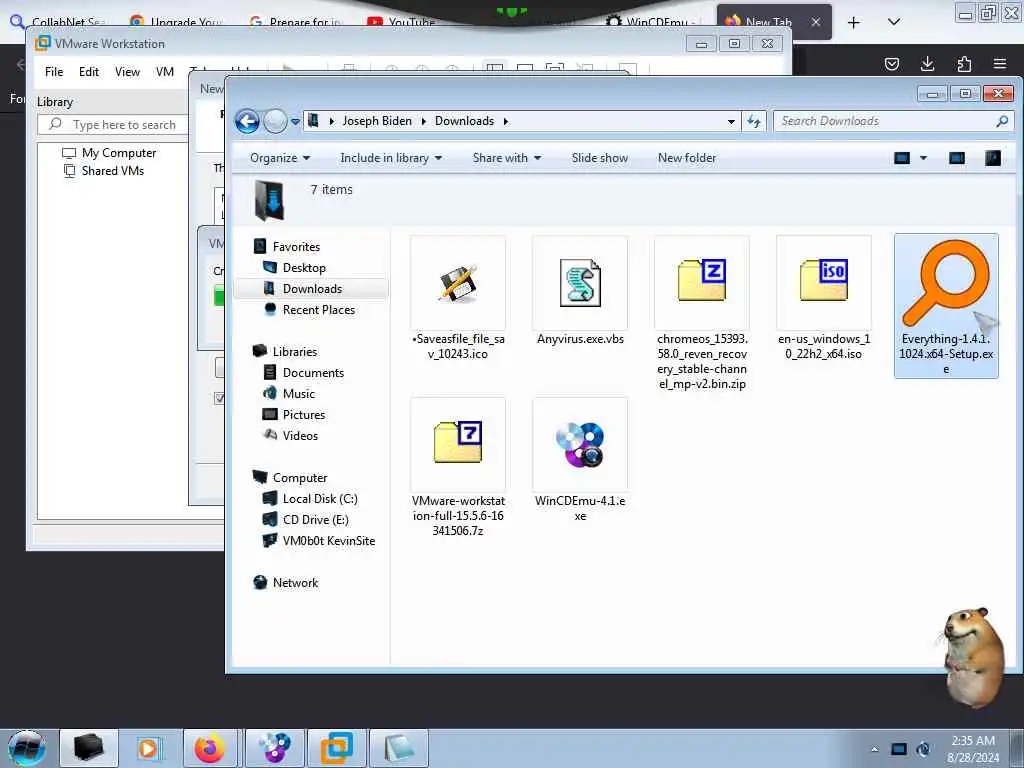Open a new browser tab with plus
The width and height of the screenshot is (1024, 768).
point(854,23)
